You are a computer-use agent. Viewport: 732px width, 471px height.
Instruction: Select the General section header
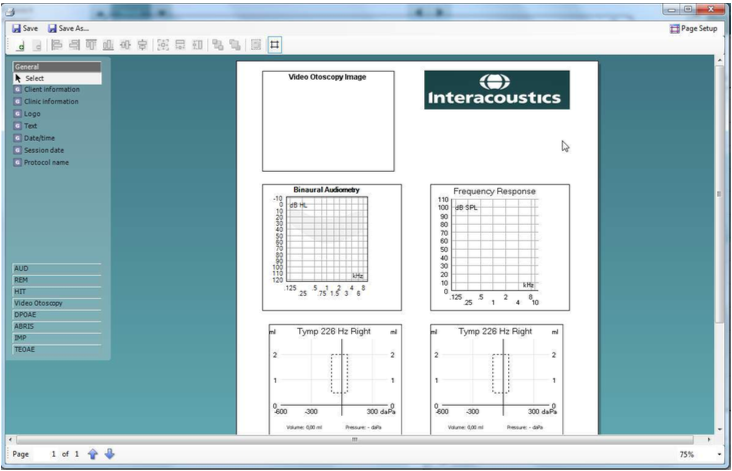pos(56,67)
